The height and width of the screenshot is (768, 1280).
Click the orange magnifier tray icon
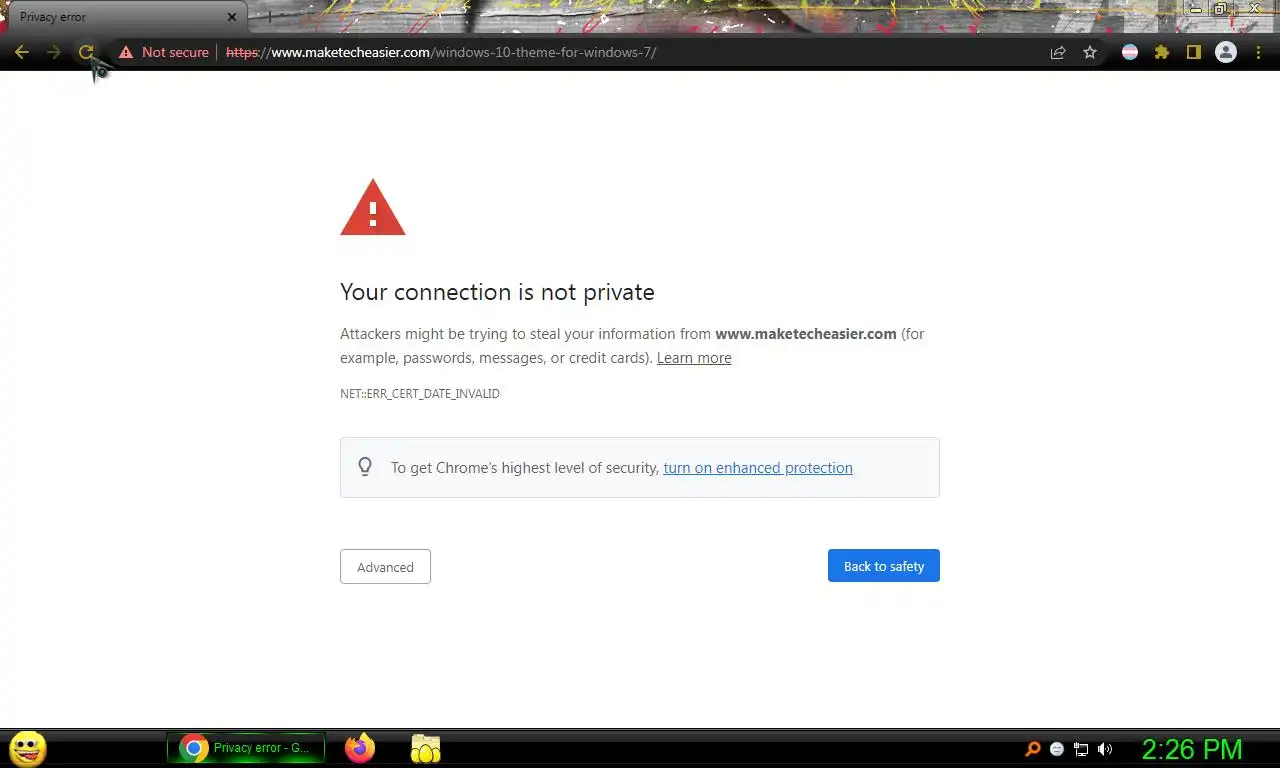pyautogui.click(x=1034, y=749)
